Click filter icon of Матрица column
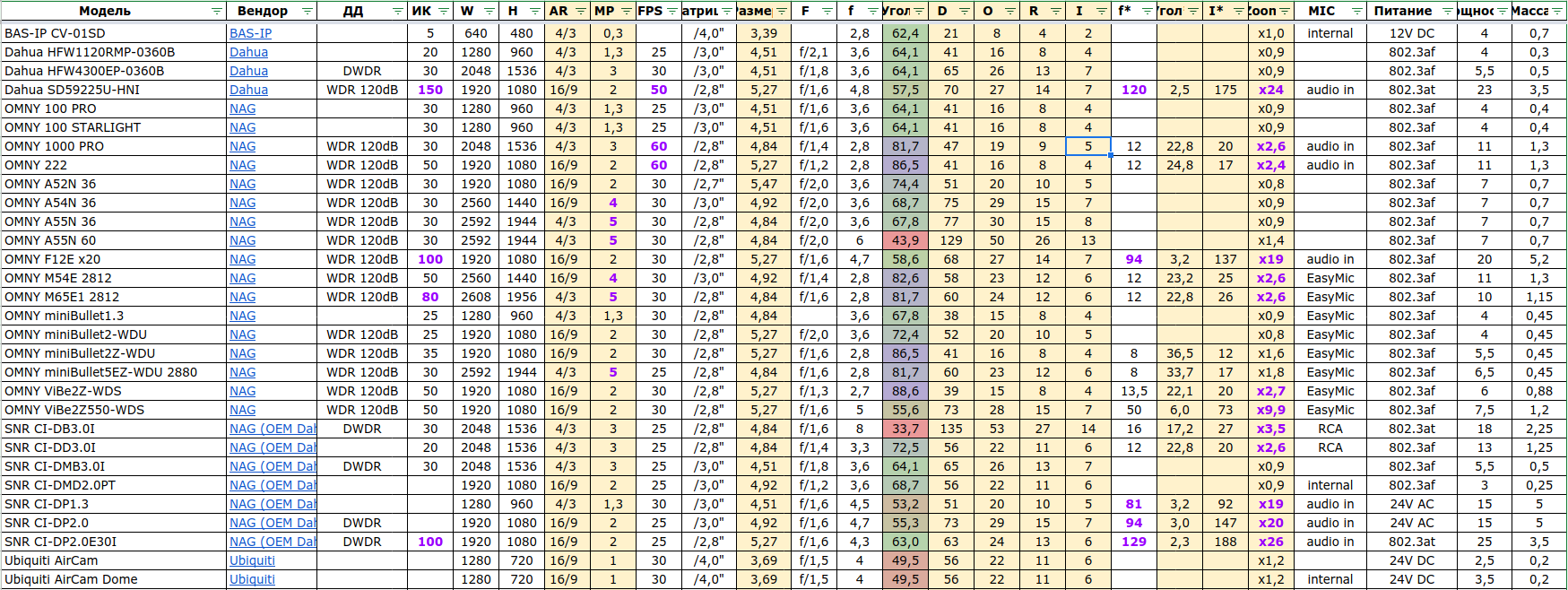 pos(727,12)
